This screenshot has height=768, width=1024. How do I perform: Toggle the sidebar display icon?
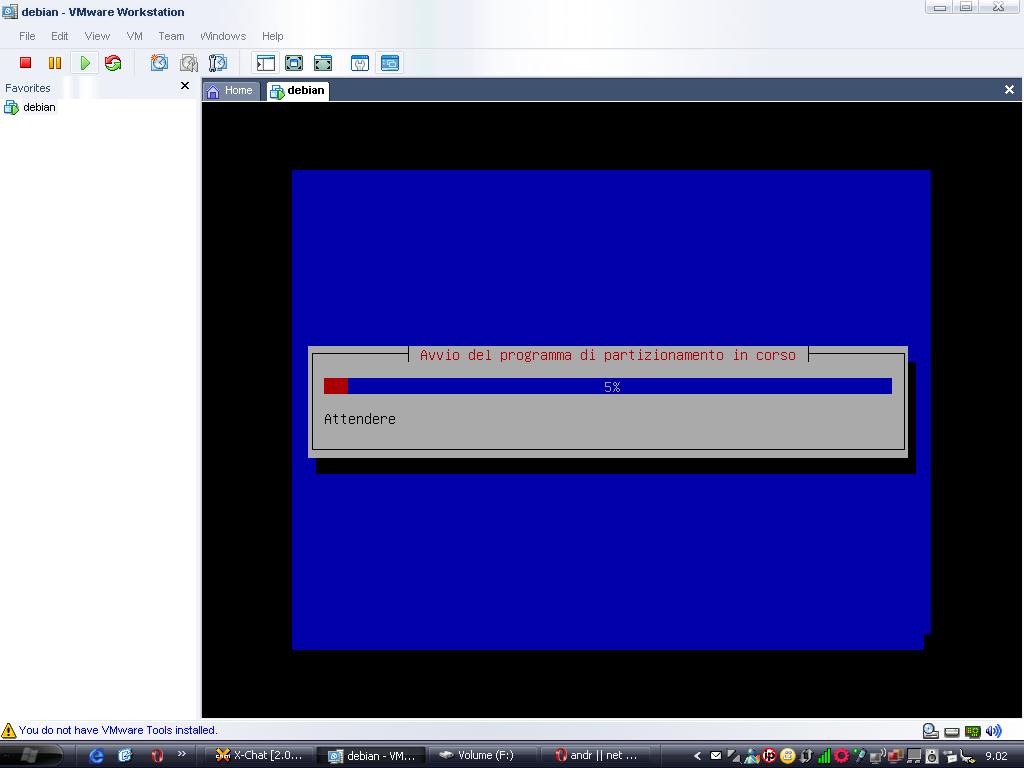[266, 63]
